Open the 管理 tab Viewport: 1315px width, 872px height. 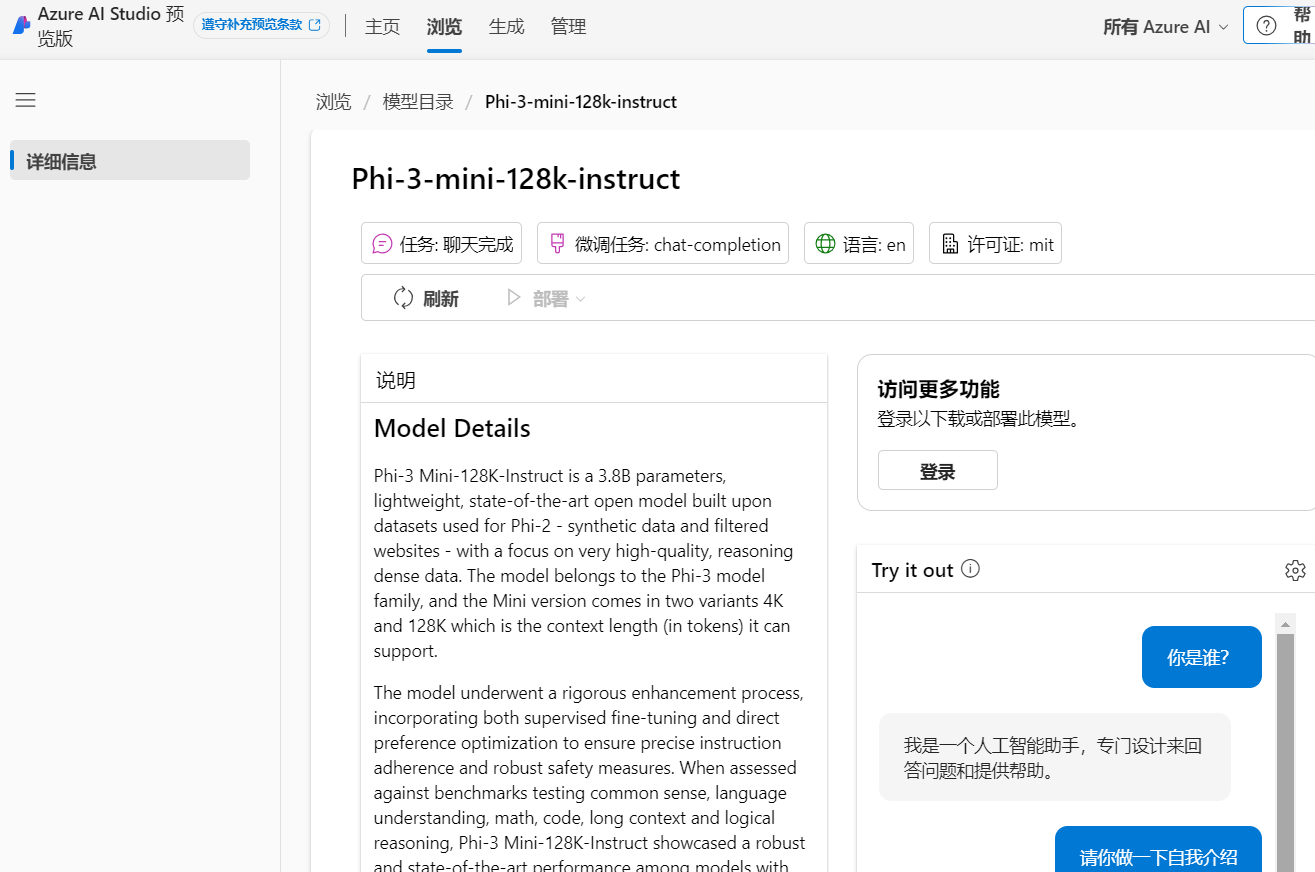pyautogui.click(x=568, y=27)
